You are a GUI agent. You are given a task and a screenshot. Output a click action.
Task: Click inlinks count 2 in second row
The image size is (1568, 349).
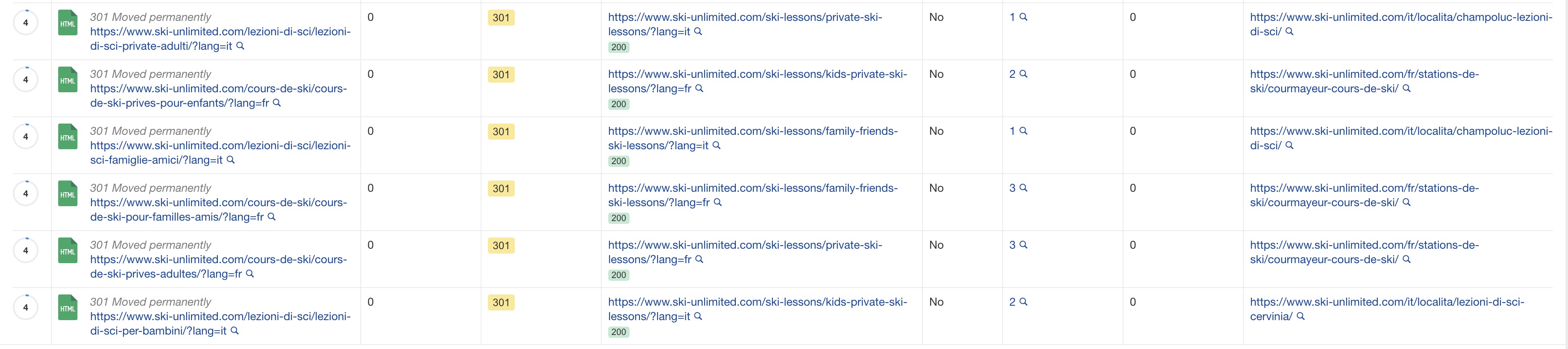pyautogui.click(x=1012, y=74)
